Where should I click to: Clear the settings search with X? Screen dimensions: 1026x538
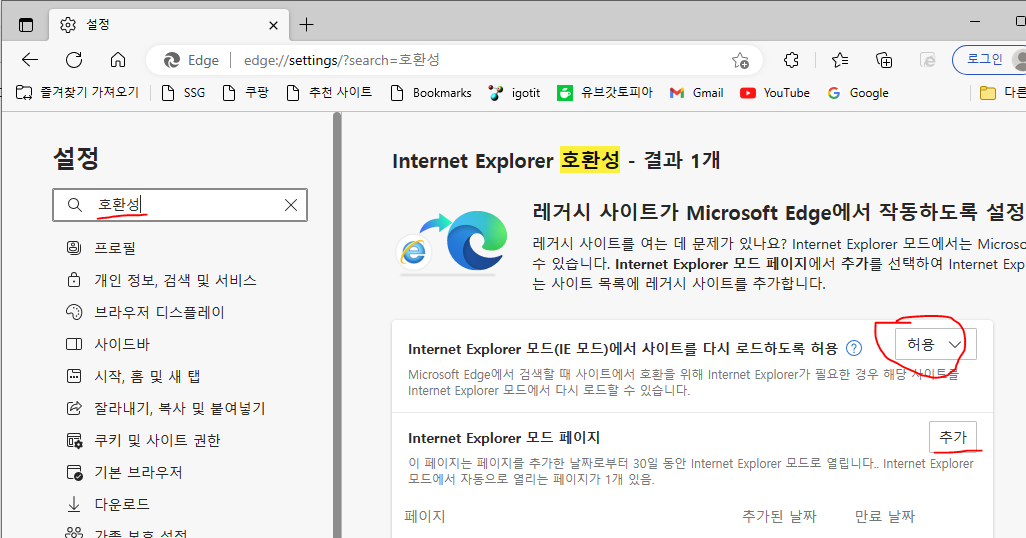(291, 206)
